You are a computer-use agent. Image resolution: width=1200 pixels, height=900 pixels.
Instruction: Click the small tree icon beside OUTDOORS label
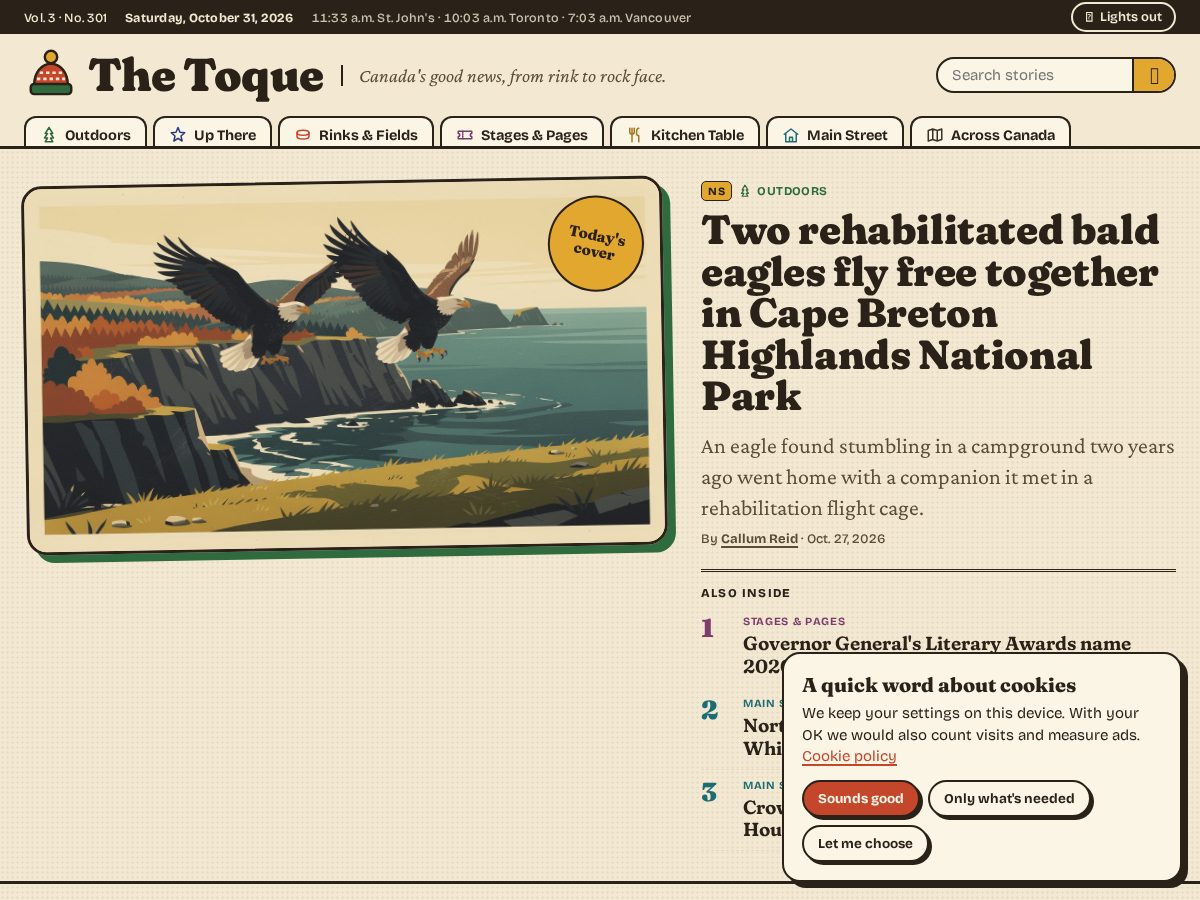(x=745, y=191)
